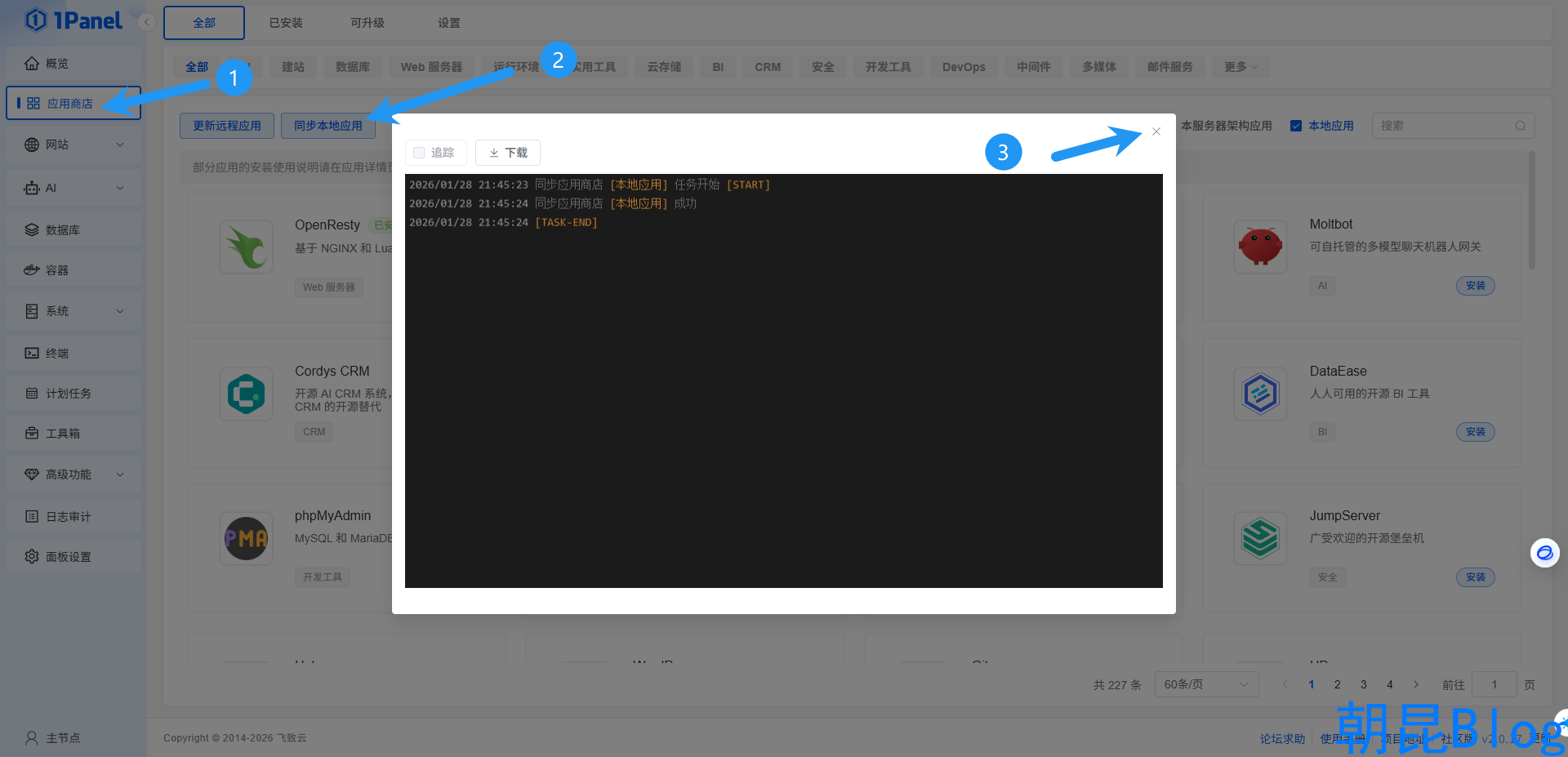Click the 搜索 search input field
Screen dimensions: 1568x757
(x=1454, y=126)
